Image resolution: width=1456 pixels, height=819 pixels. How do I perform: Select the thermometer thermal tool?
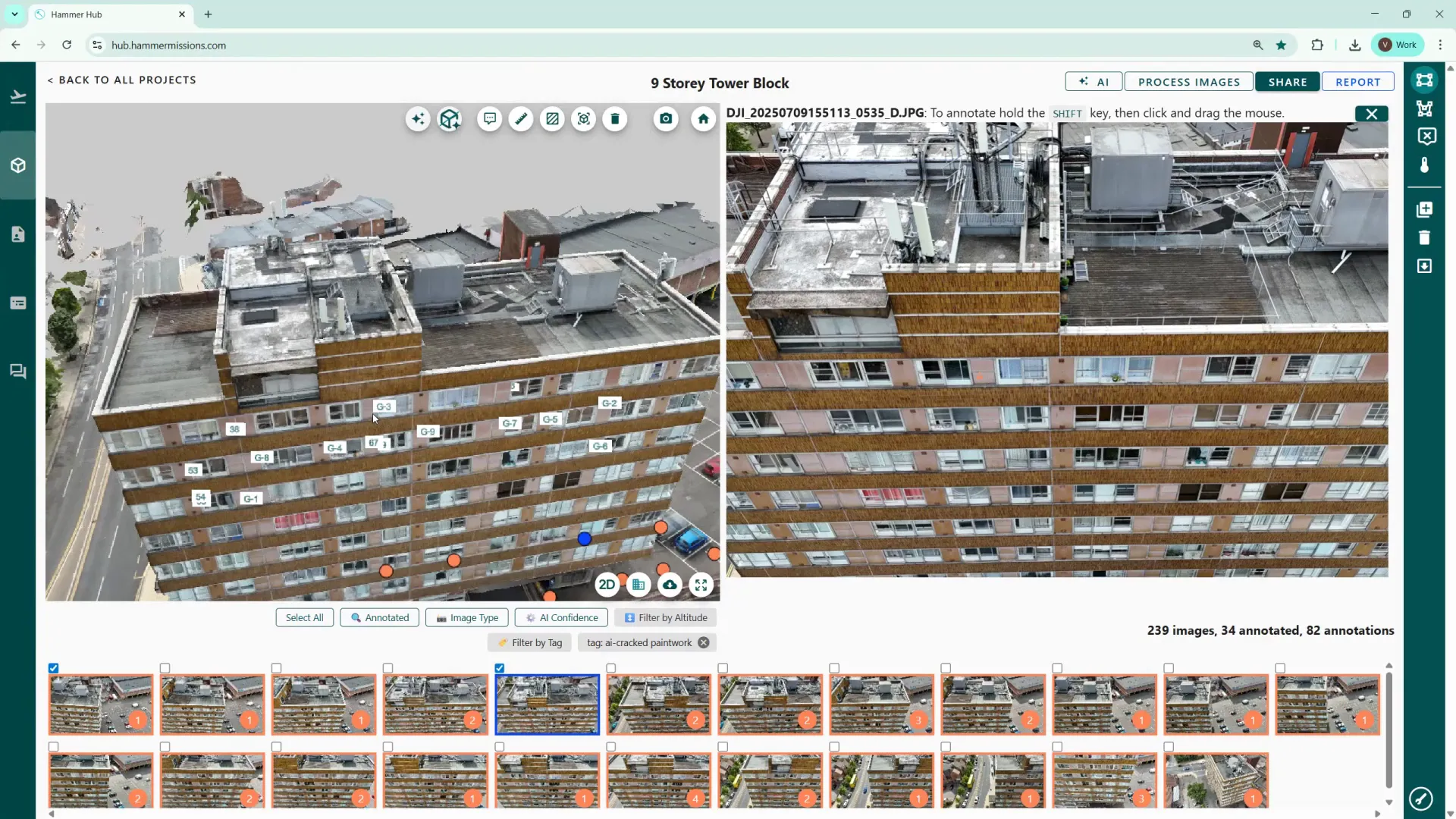coord(1424,165)
